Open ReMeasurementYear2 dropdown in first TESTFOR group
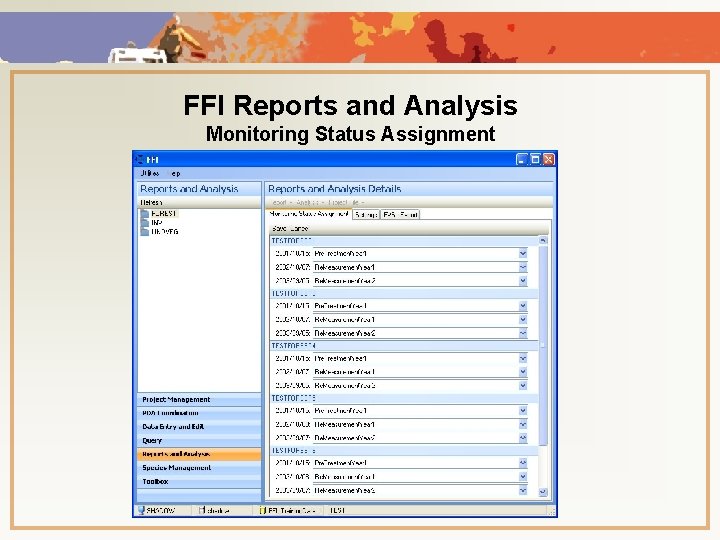 tap(523, 281)
